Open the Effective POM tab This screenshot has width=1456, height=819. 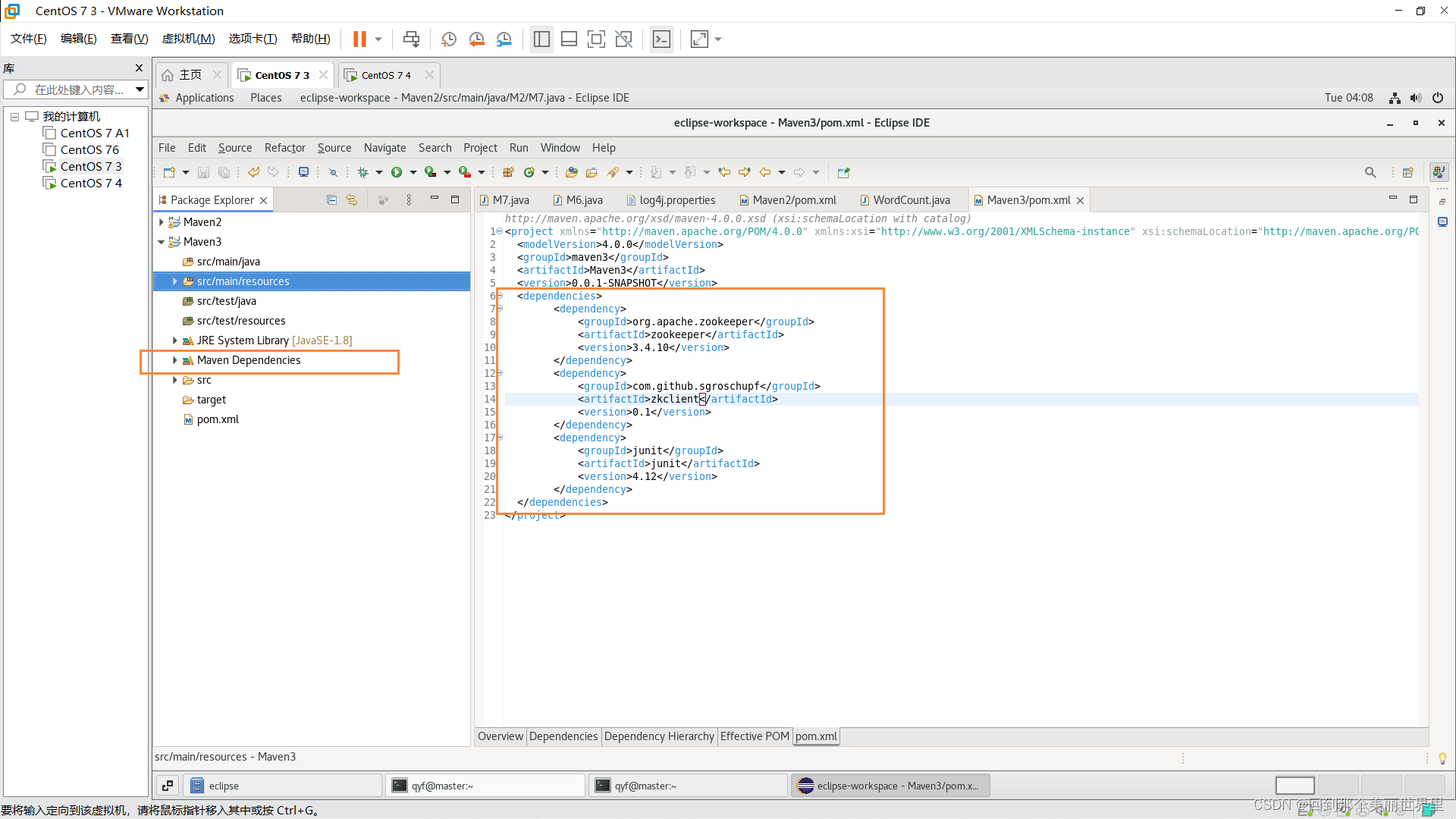click(x=755, y=736)
